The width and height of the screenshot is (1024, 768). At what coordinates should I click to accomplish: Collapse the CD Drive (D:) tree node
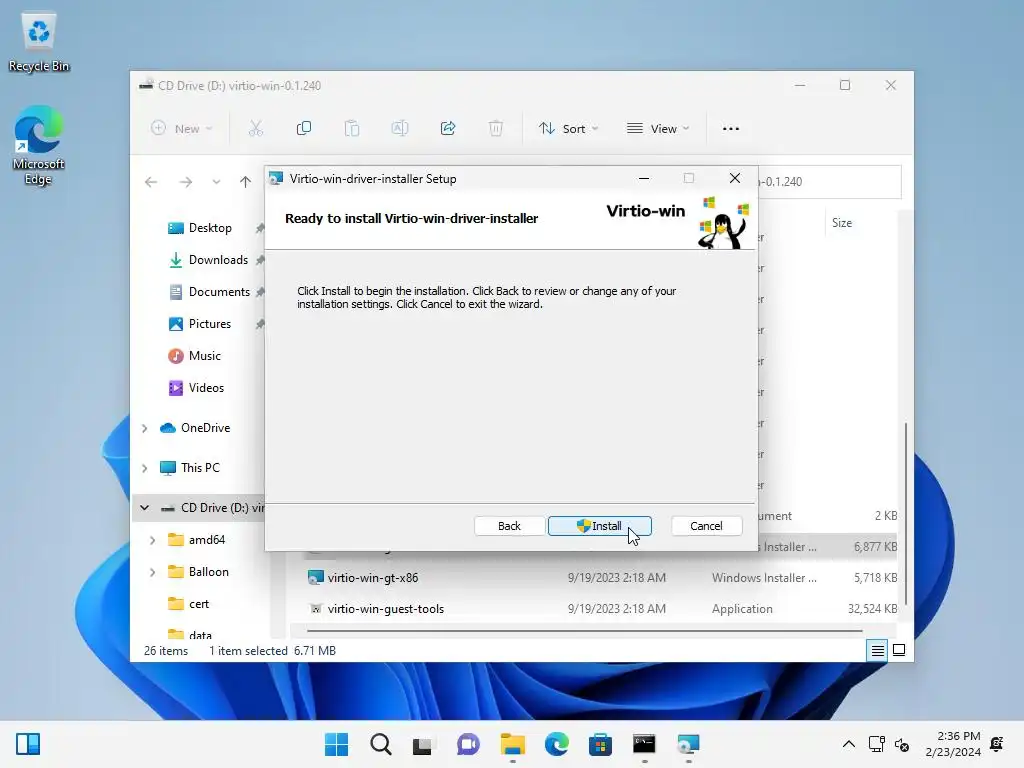(x=144, y=507)
